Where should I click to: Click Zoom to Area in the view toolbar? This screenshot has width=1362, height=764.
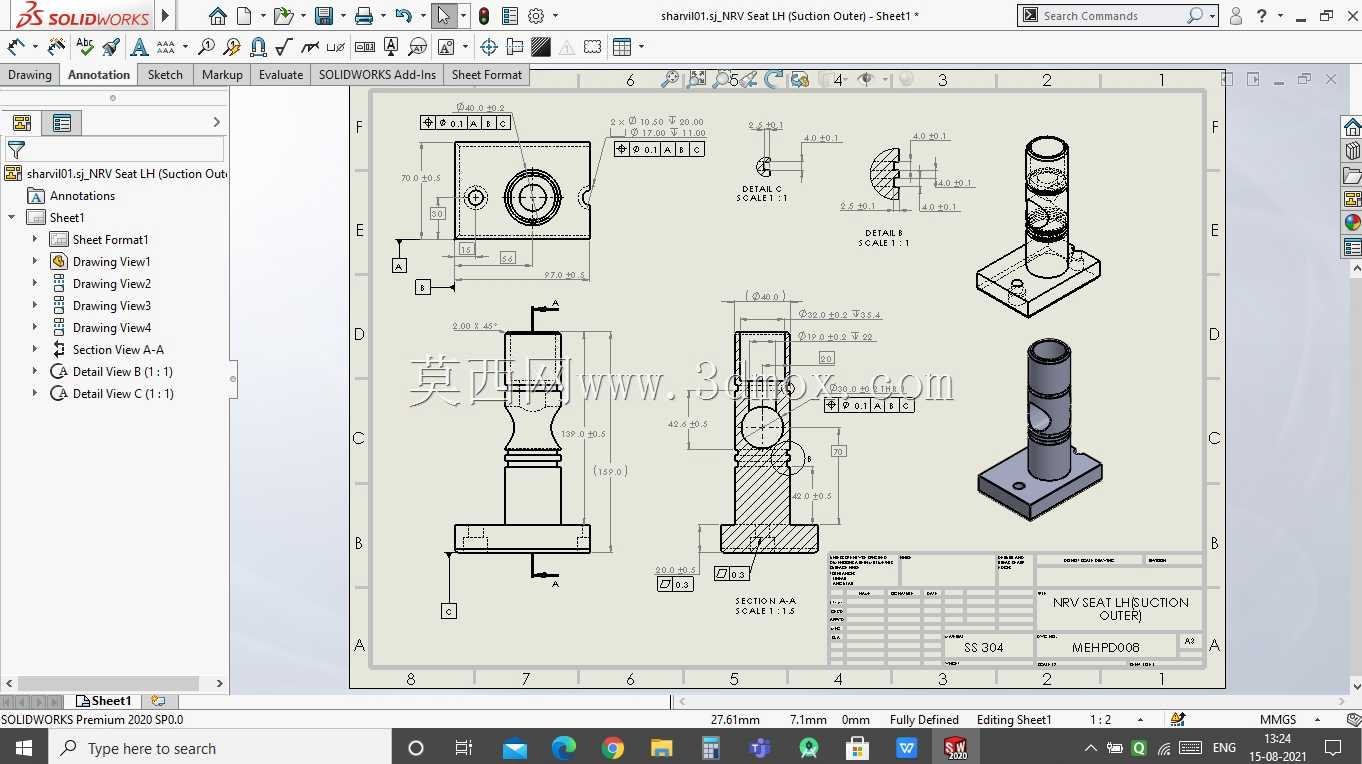pyautogui.click(x=696, y=79)
